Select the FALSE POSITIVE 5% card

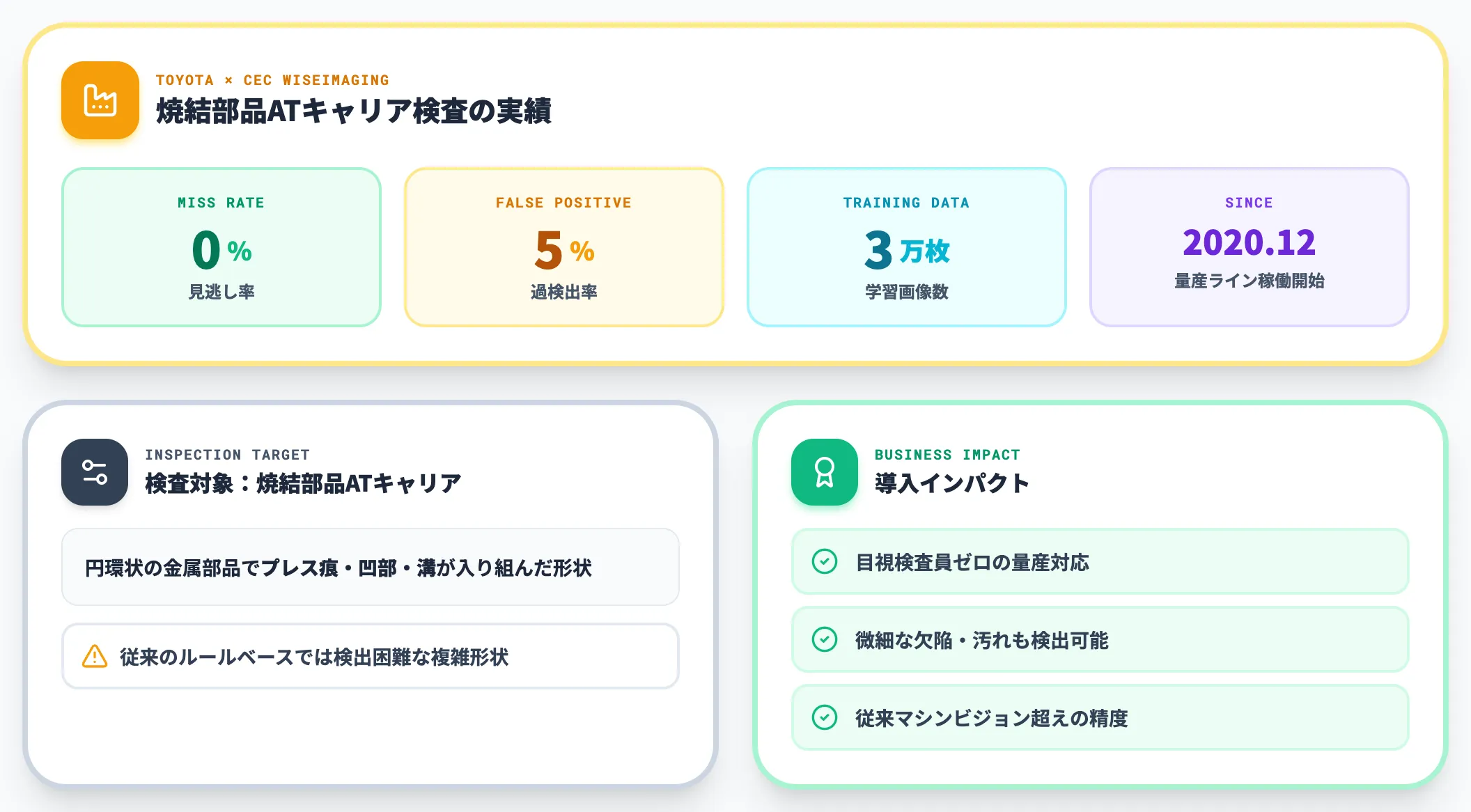[x=564, y=247]
